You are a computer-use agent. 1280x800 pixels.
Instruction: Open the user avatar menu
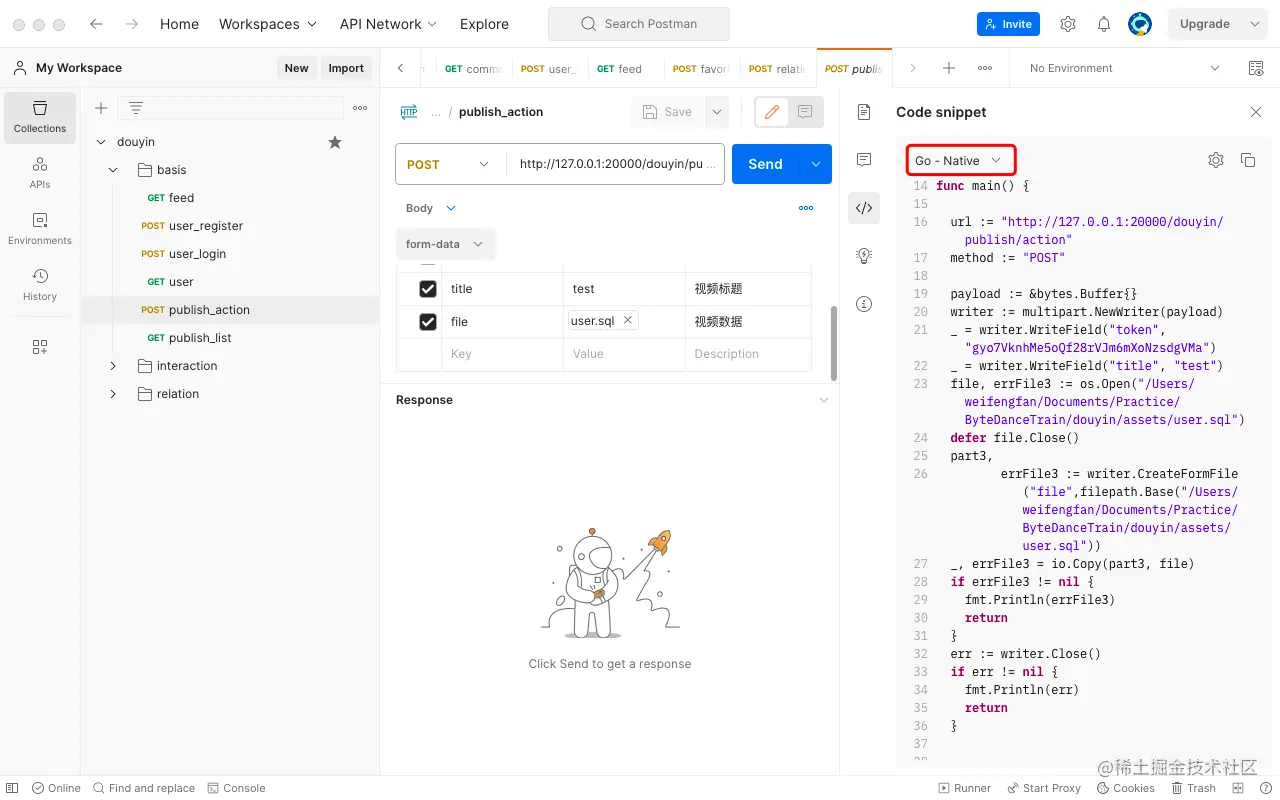click(x=1140, y=24)
